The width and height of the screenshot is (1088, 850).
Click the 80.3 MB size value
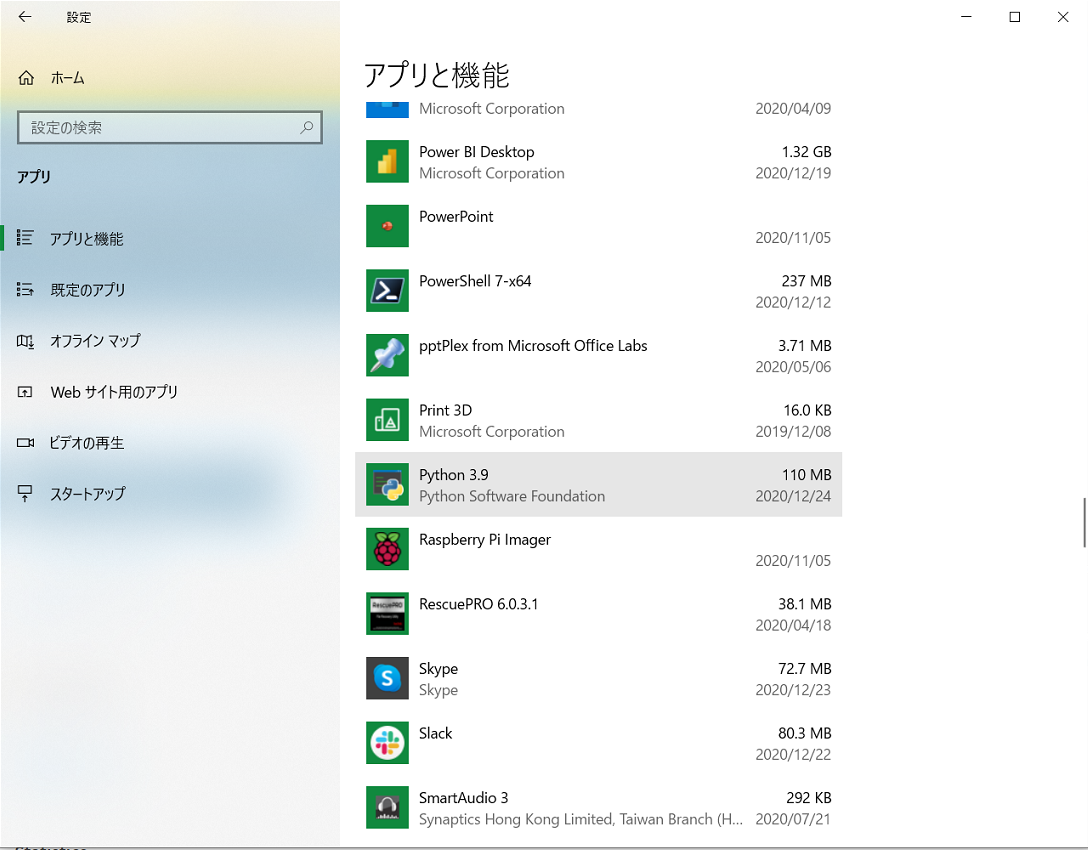(804, 733)
